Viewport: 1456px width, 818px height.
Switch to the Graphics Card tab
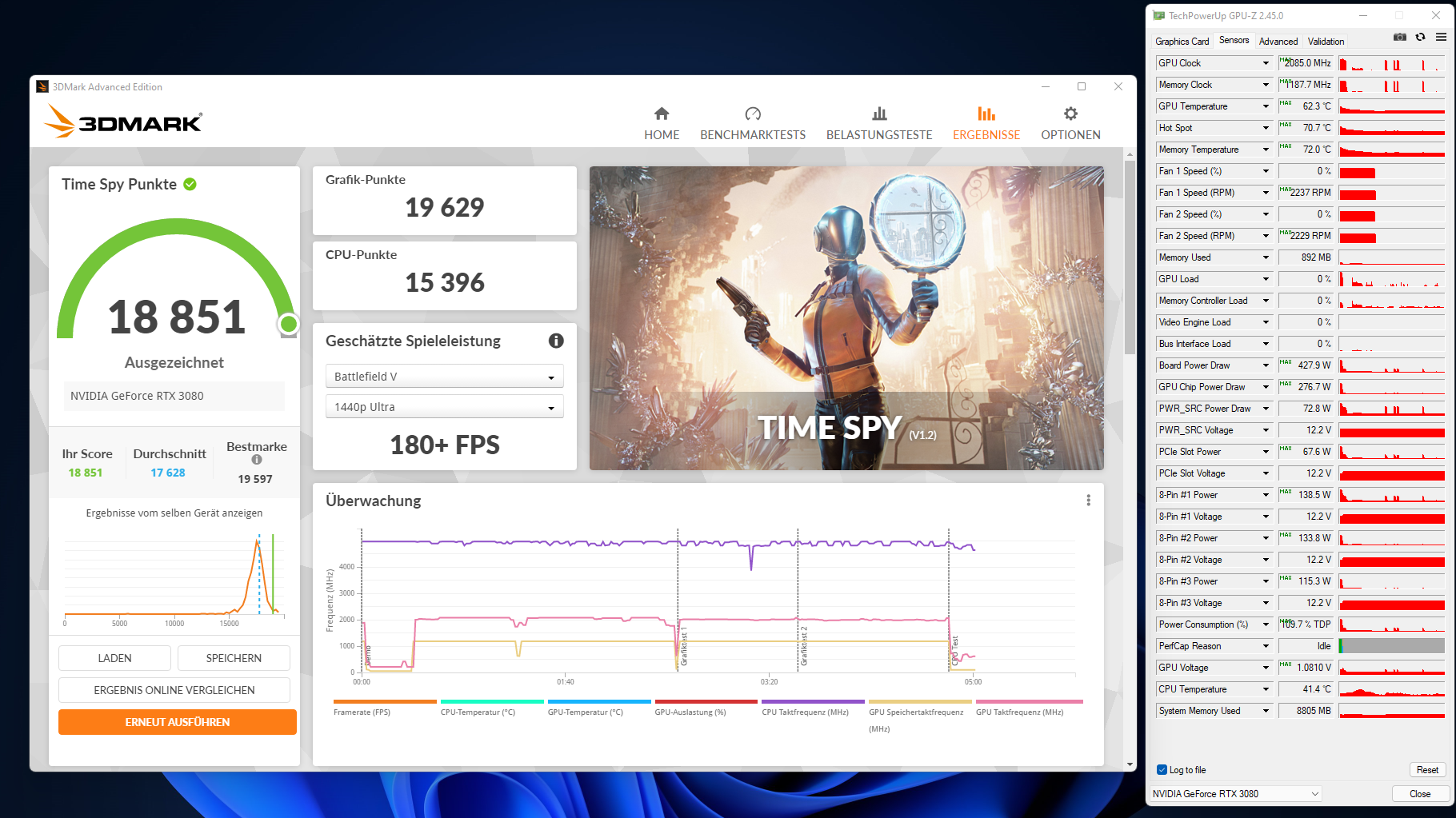point(1182,42)
